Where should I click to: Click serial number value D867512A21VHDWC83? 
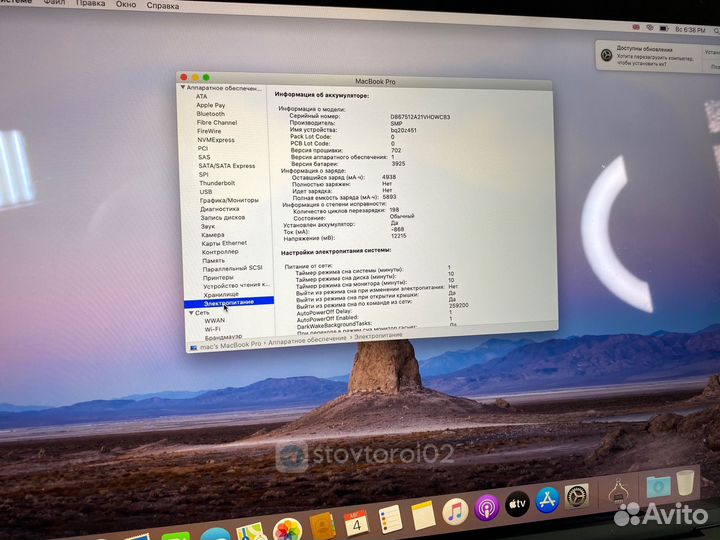tap(420, 117)
